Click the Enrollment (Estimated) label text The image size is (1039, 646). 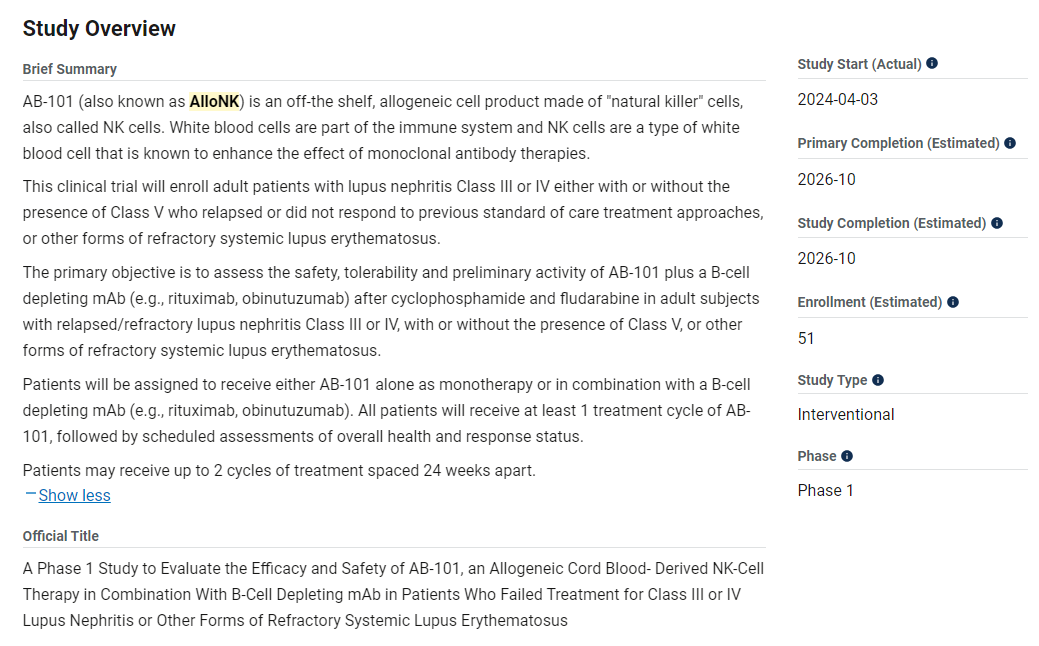[869, 302]
